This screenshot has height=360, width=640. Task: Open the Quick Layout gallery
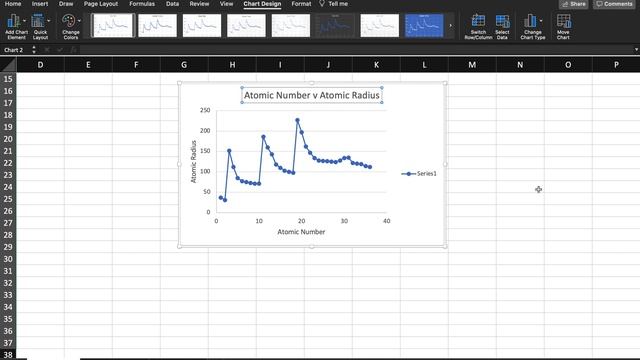[x=40, y=27]
